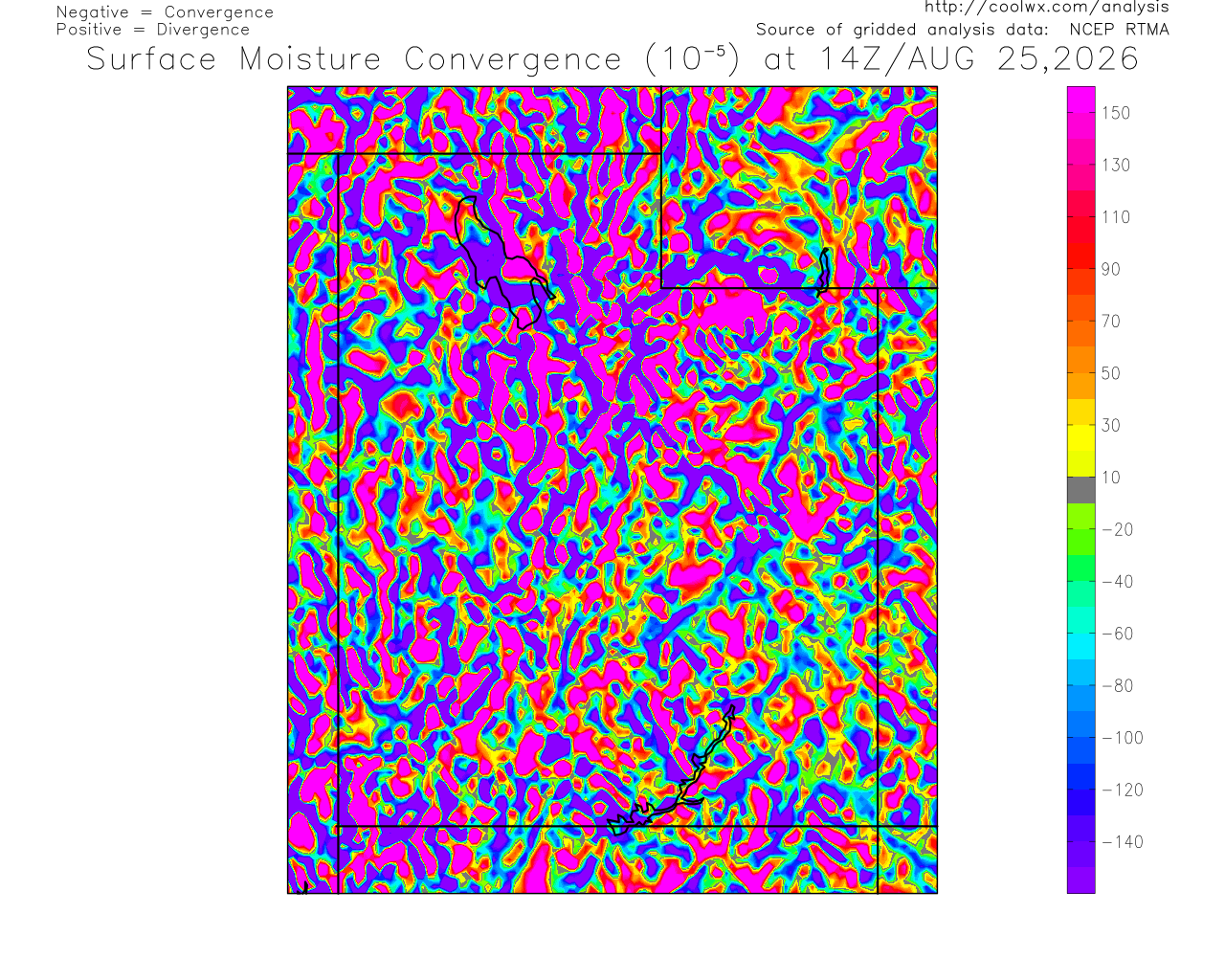Click the Flaming Gorge reservoir outline

823,270
